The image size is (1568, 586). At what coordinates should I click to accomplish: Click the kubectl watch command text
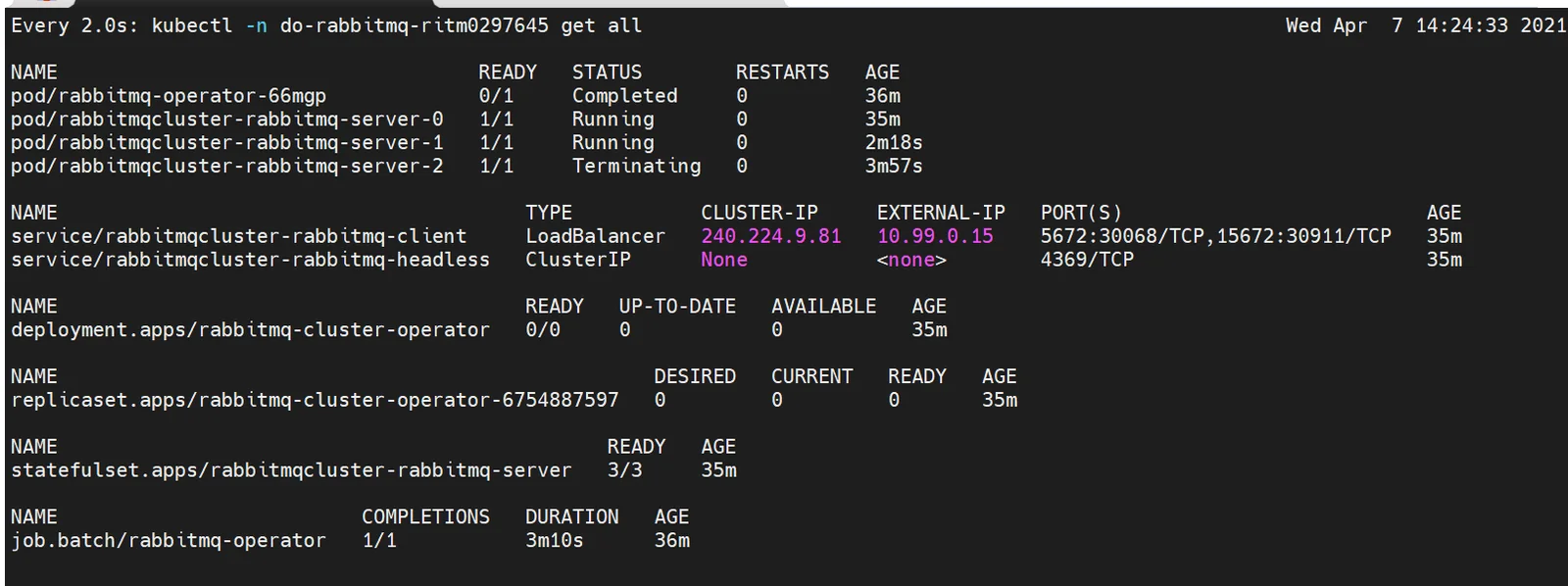[326, 25]
